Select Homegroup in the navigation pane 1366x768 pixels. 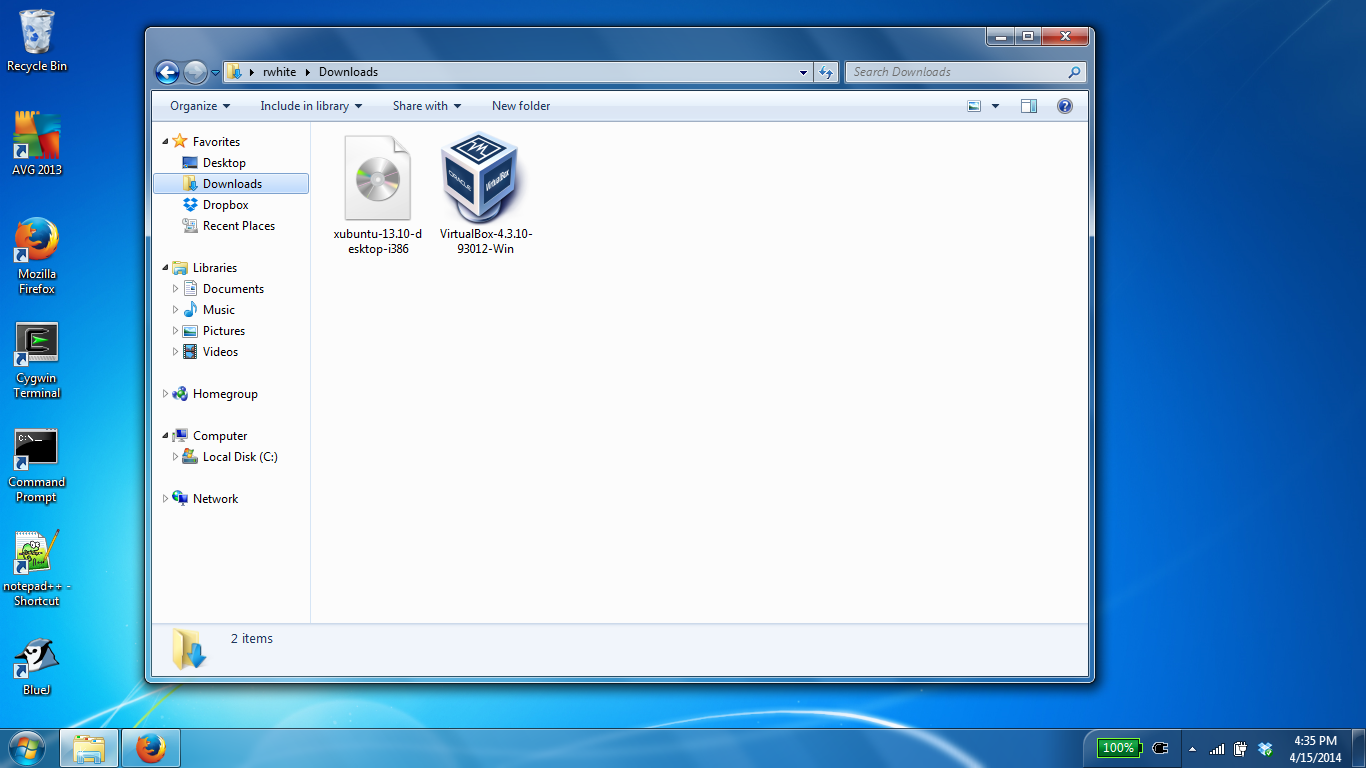click(225, 394)
